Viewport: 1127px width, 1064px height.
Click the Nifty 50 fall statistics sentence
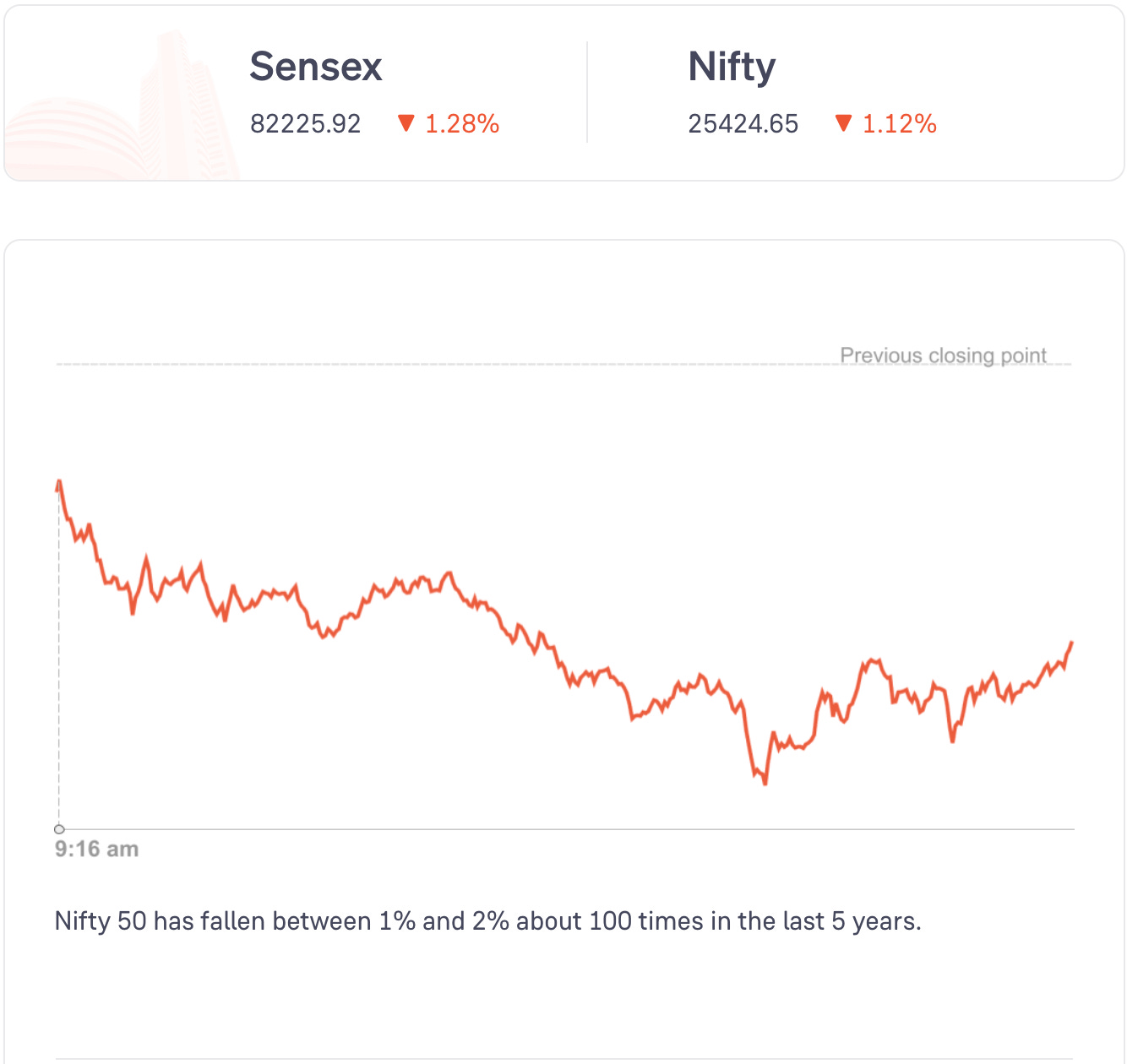coord(487,920)
